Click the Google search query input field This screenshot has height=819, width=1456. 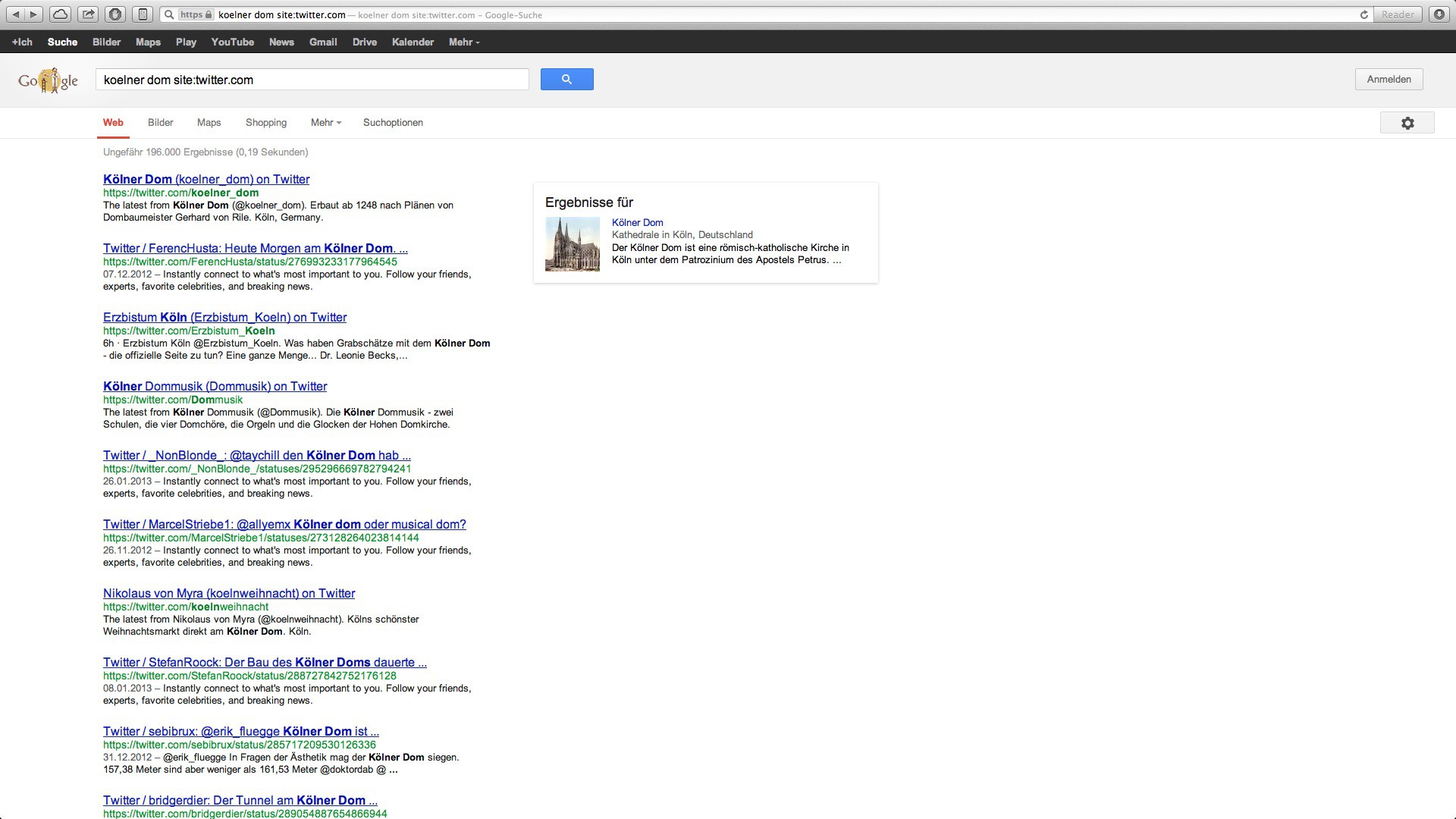pyautogui.click(x=311, y=80)
